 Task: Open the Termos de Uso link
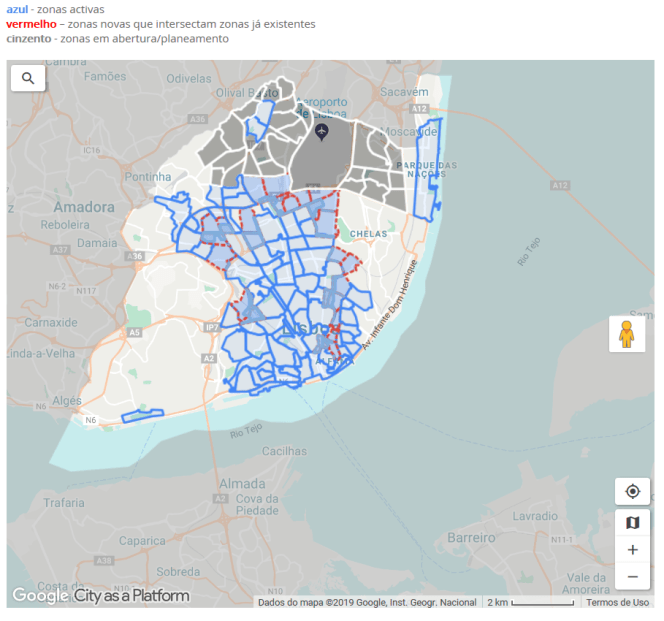[617, 603]
